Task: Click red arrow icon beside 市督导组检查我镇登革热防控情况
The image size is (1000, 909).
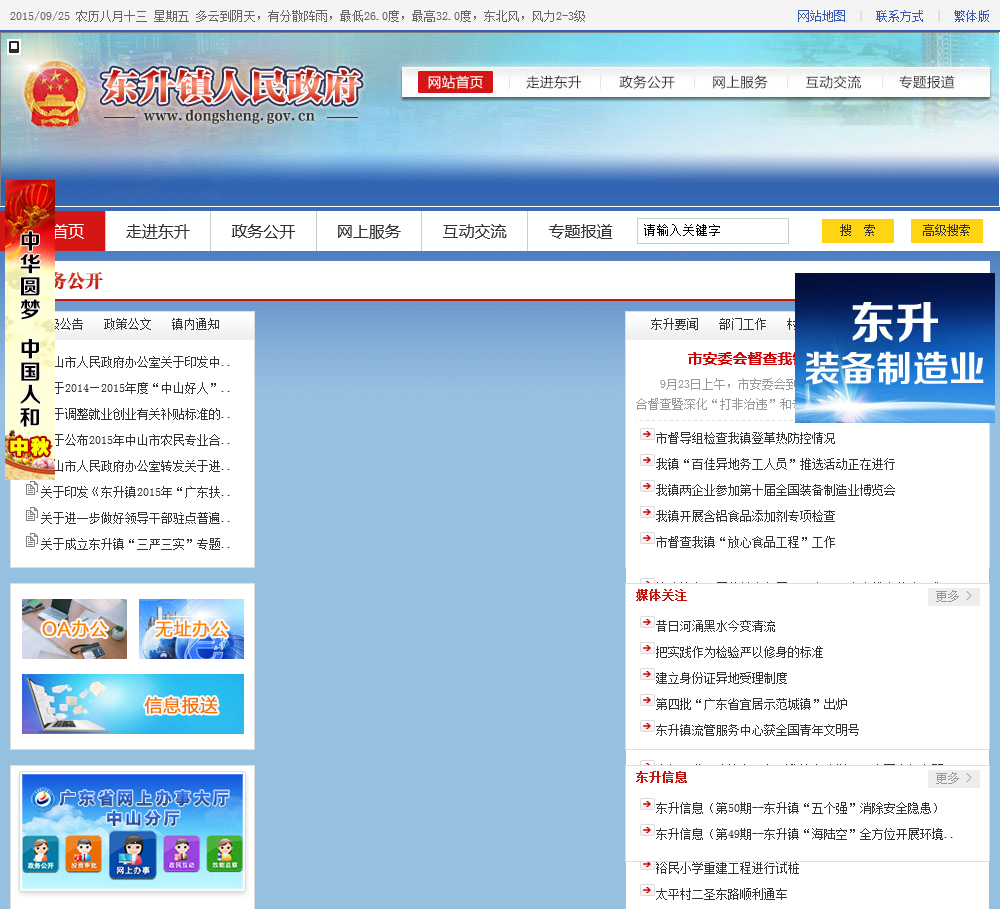Action: (x=647, y=435)
